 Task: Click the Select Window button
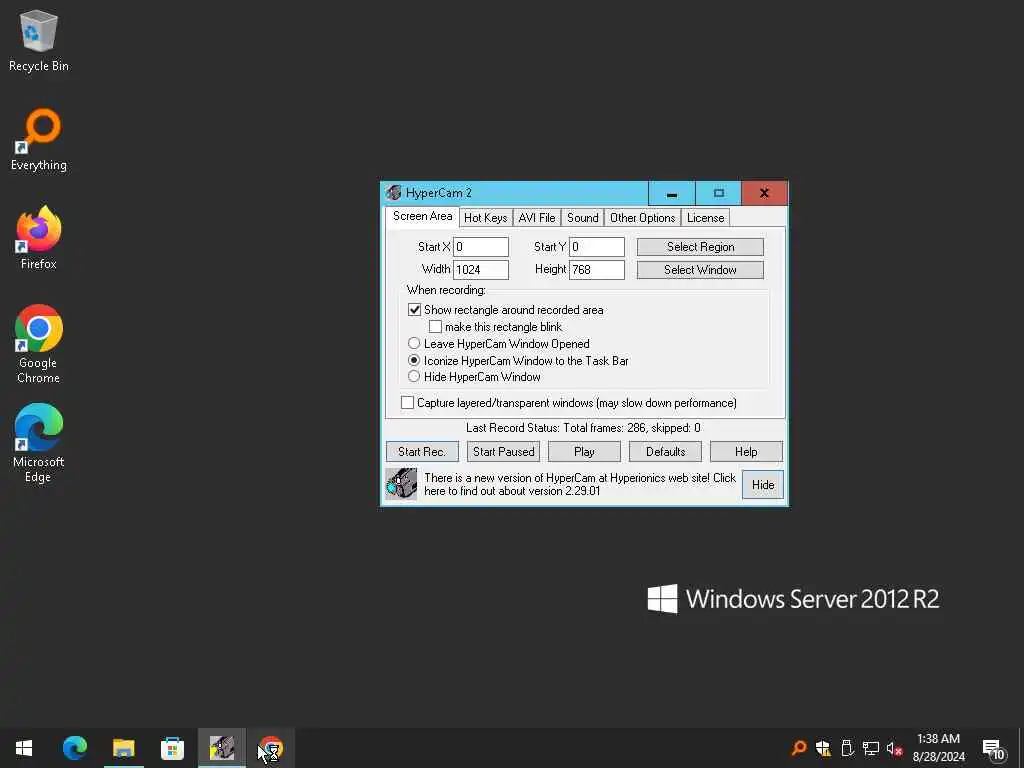[700, 270]
